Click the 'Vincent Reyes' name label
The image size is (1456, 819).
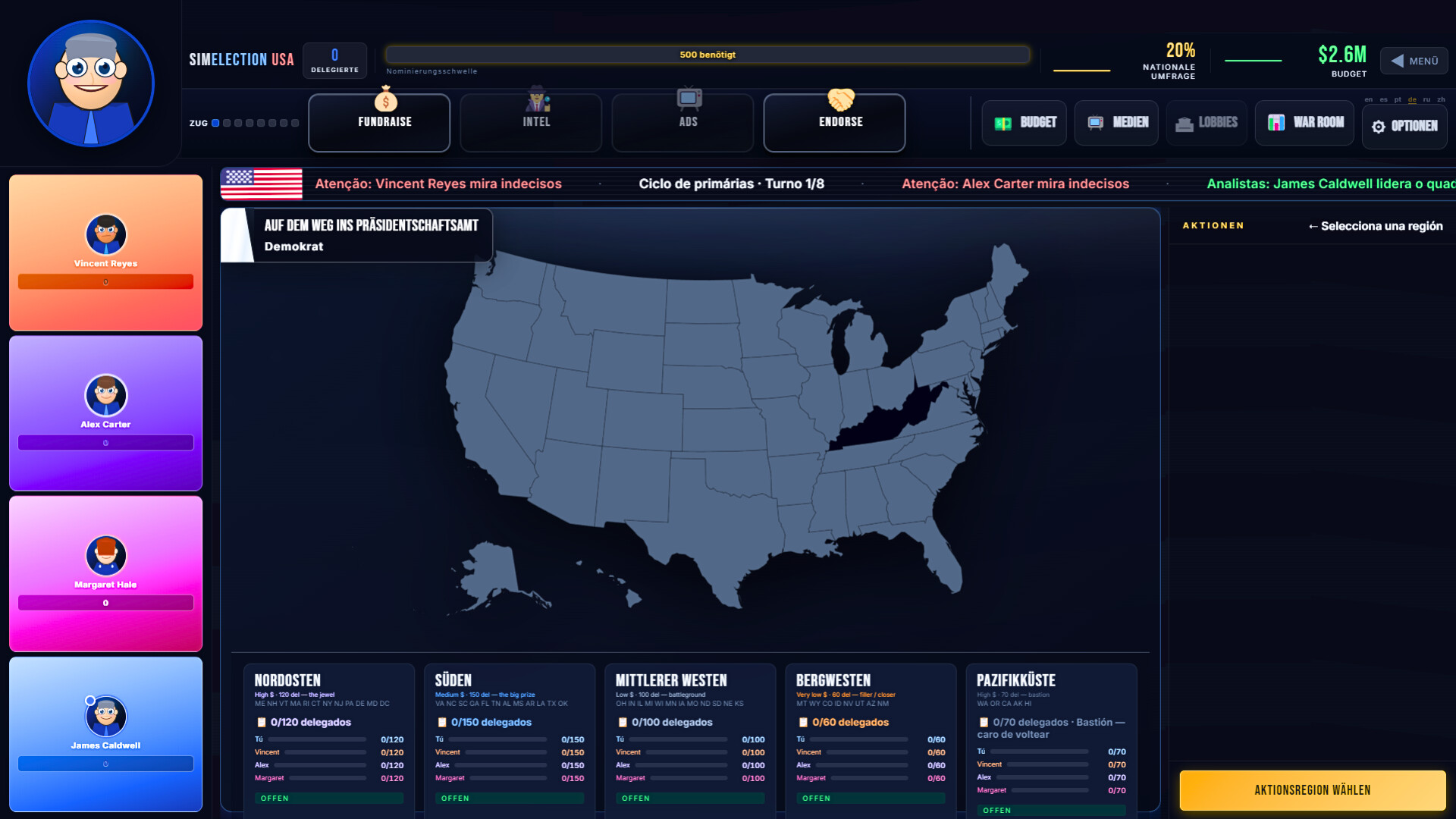pos(106,264)
